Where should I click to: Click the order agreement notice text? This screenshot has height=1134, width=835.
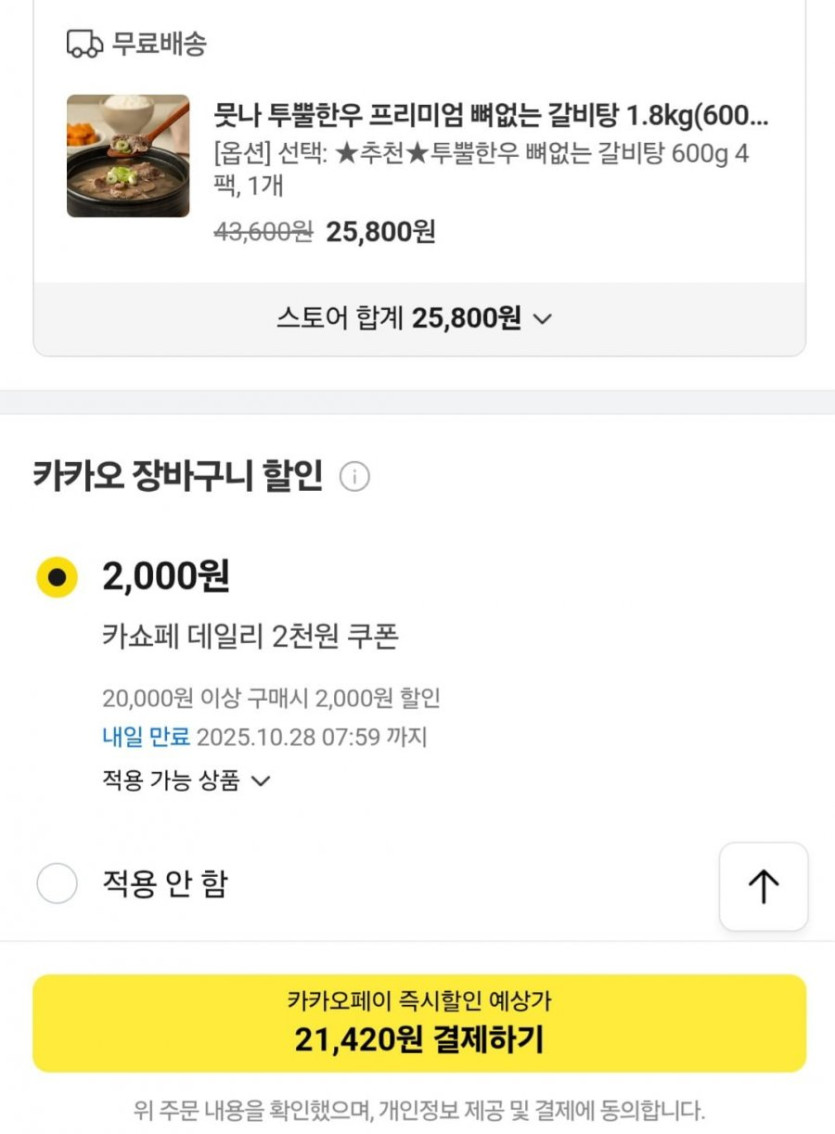(419, 1109)
